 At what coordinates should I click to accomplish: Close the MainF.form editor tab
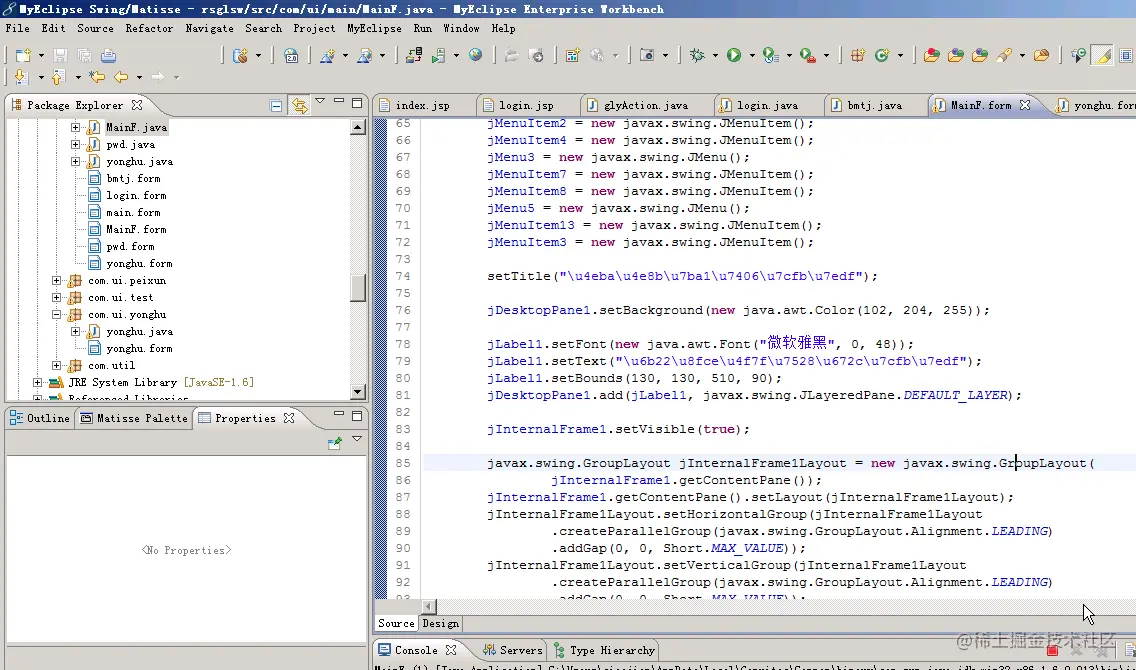click(x=1025, y=105)
